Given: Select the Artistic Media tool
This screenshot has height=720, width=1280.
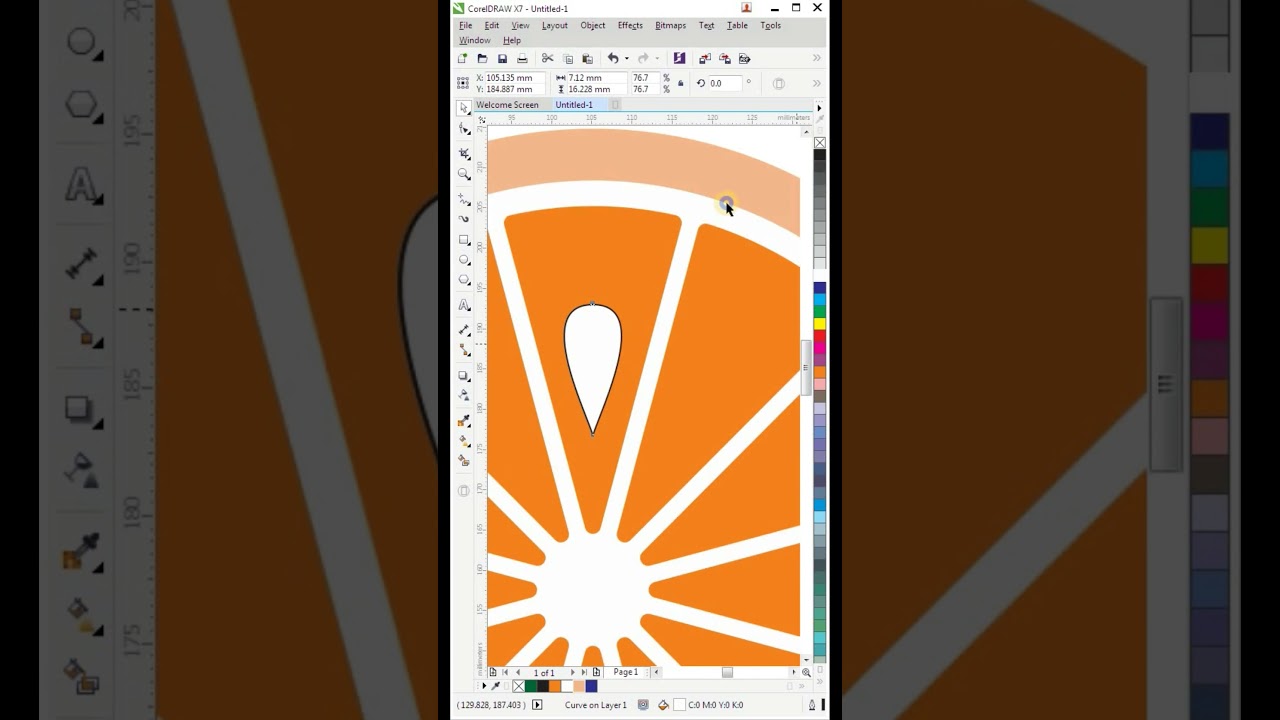Looking at the screenshot, I should point(464,218).
